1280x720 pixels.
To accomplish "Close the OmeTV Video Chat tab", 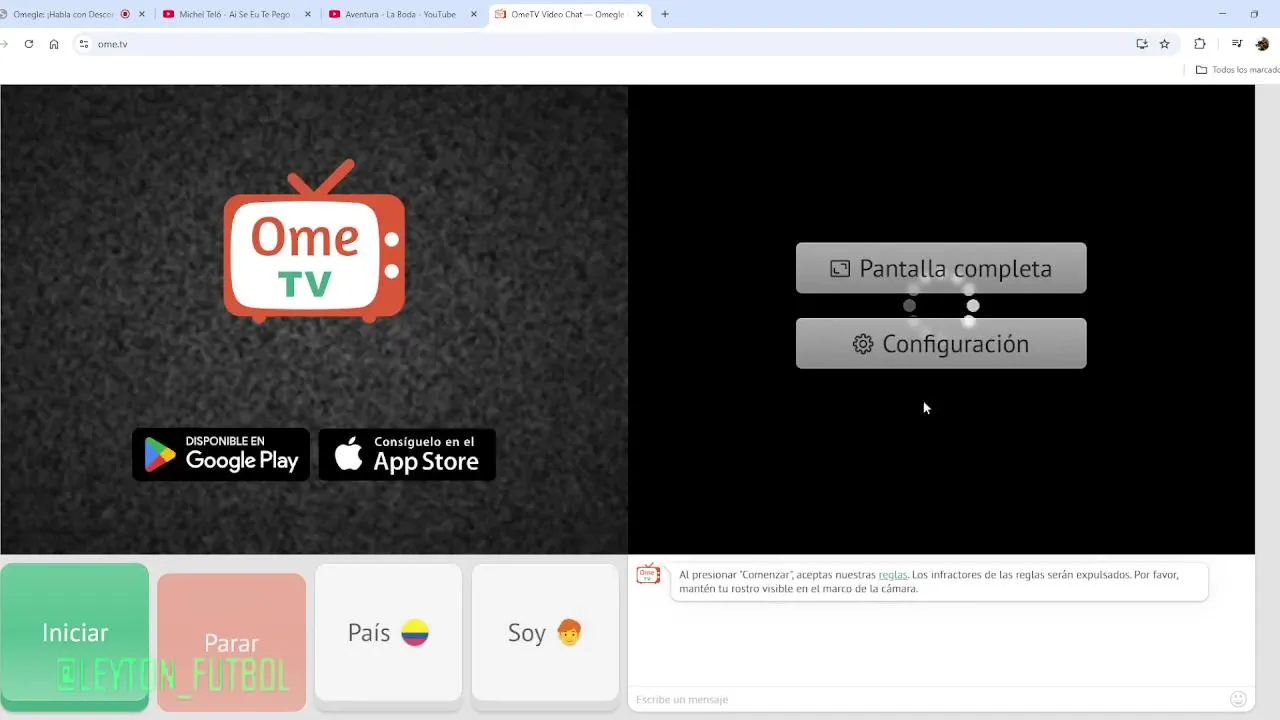I will [x=640, y=14].
